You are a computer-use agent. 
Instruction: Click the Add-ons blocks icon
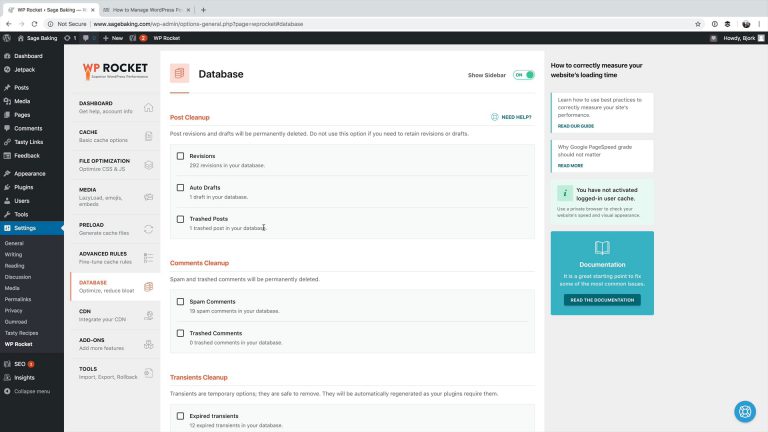[x=148, y=344]
